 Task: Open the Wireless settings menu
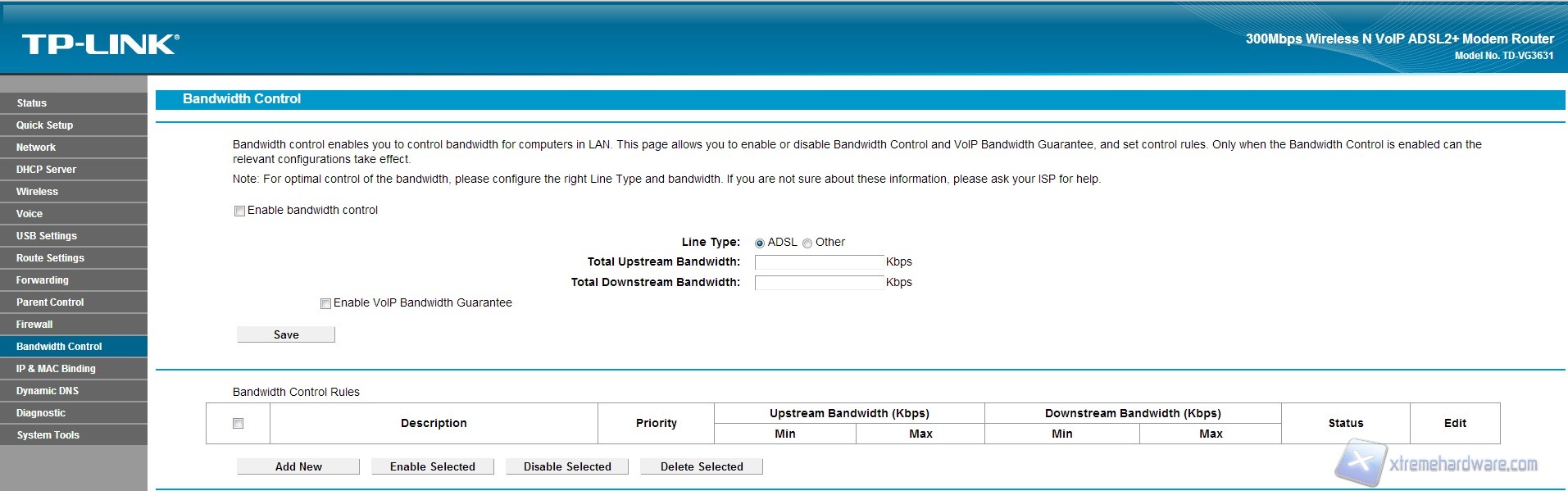click(38, 192)
